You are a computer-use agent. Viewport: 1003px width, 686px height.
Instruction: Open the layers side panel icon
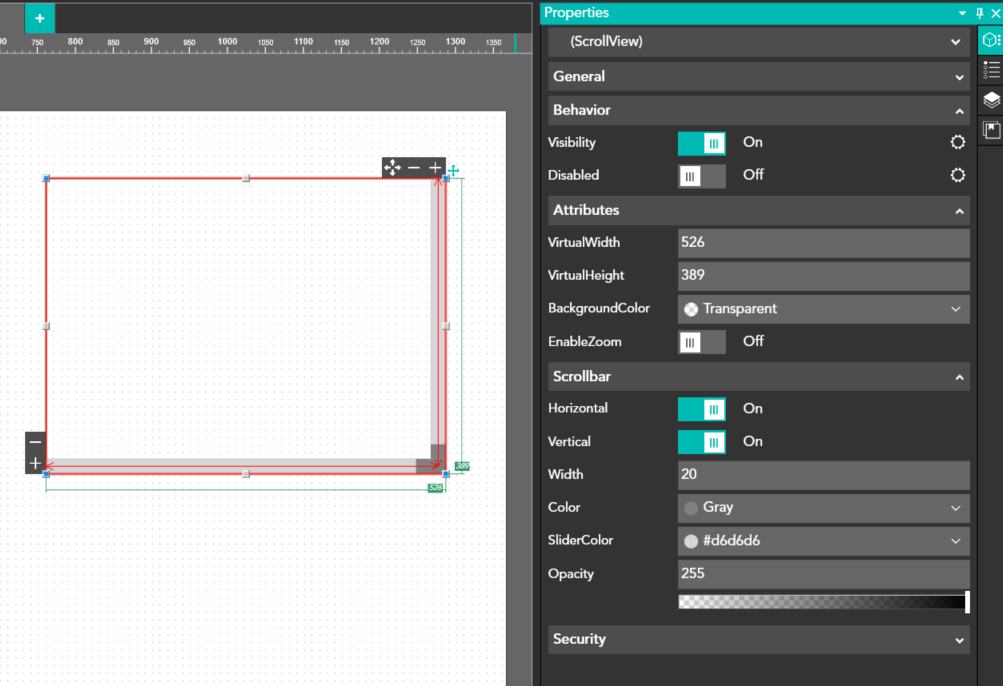990,100
